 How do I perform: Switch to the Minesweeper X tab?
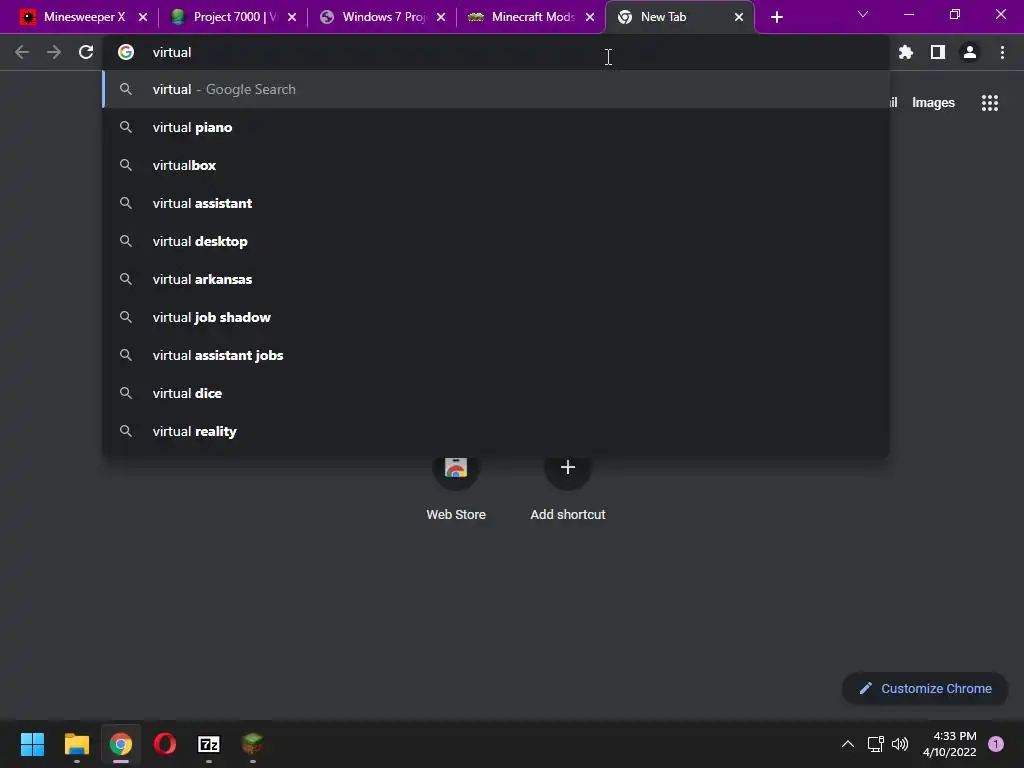82,17
